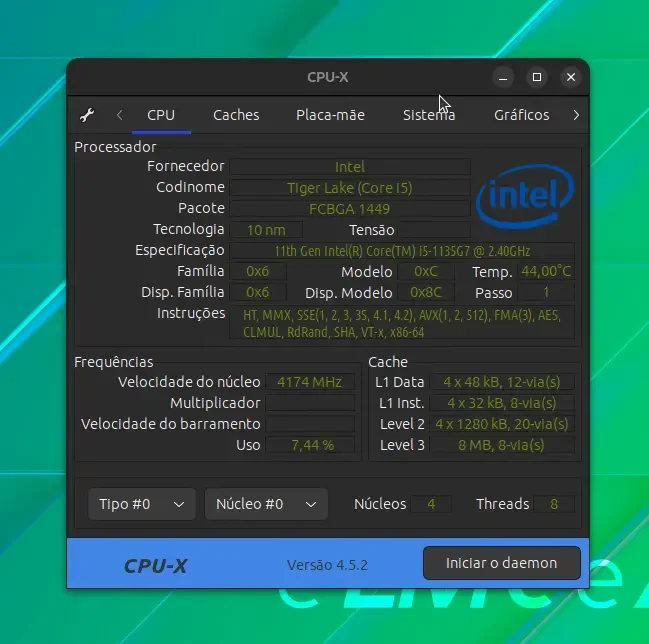
Task: Open the Placa-mãe tab
Action: coord(330,115)
